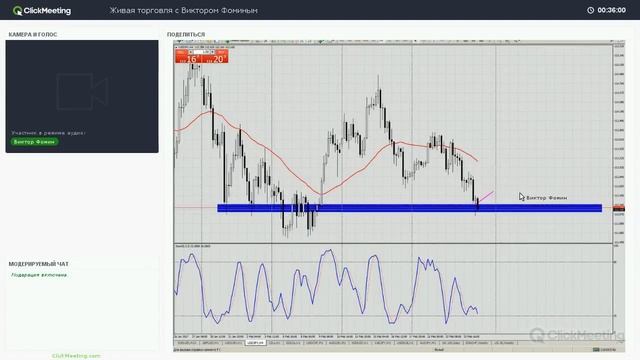This screenshot has width=640, height=360.
Task: Select the blue support zone rectangle on chart
Action: click(409, 208)
